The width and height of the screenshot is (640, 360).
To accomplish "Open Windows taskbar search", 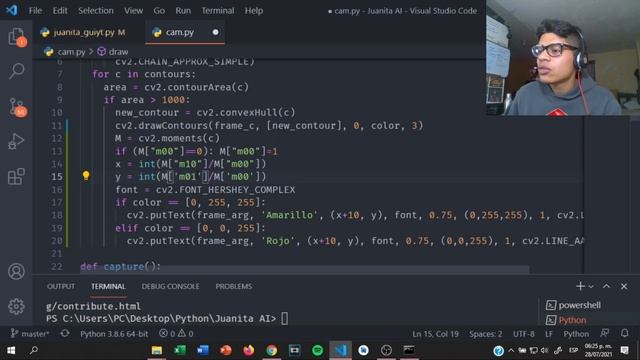I will pos(34,350).
